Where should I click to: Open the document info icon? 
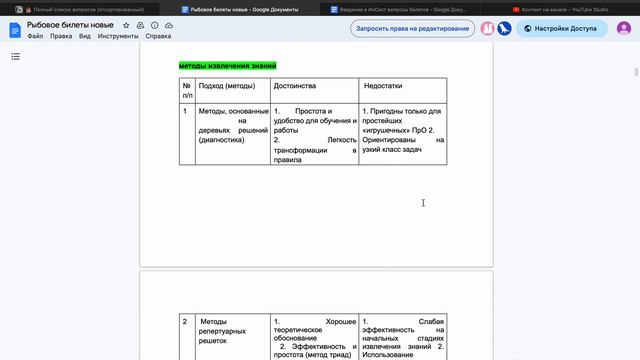click(155, 25)
